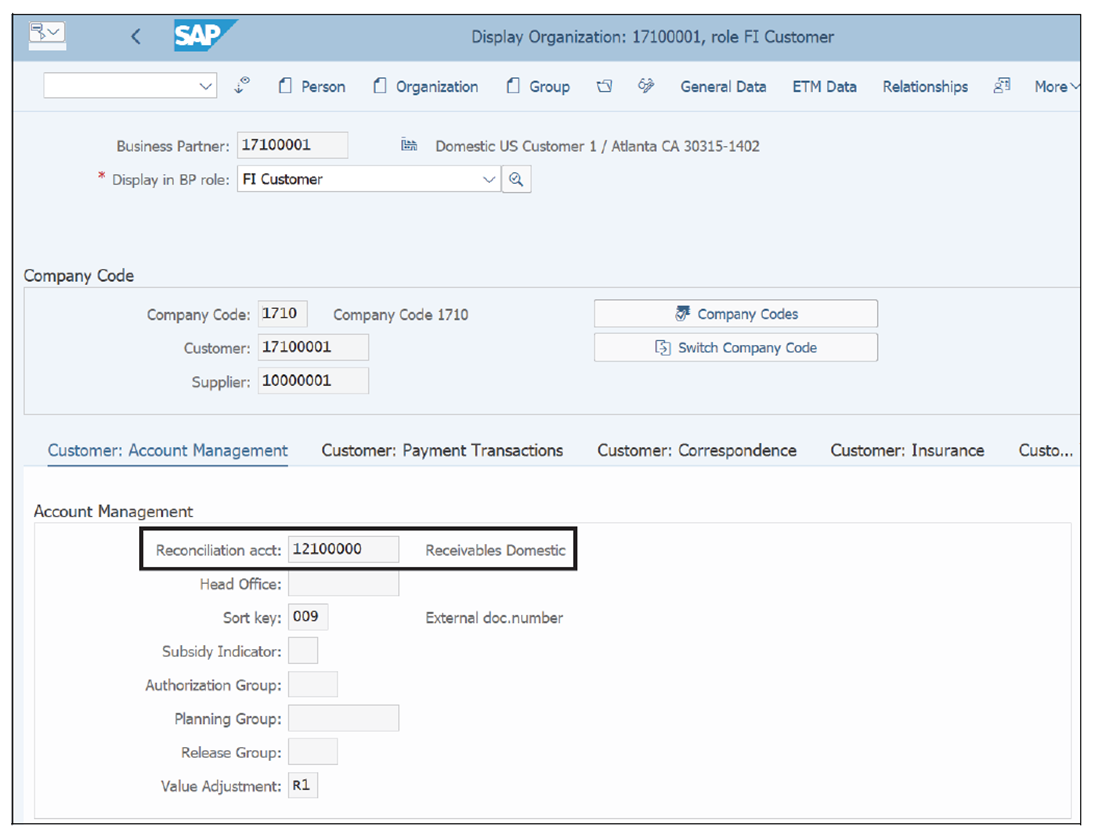Viewport: 1096px width, 837px height.
Task: Click the back arrow in the title bar
Action: [x=135, y=36]
